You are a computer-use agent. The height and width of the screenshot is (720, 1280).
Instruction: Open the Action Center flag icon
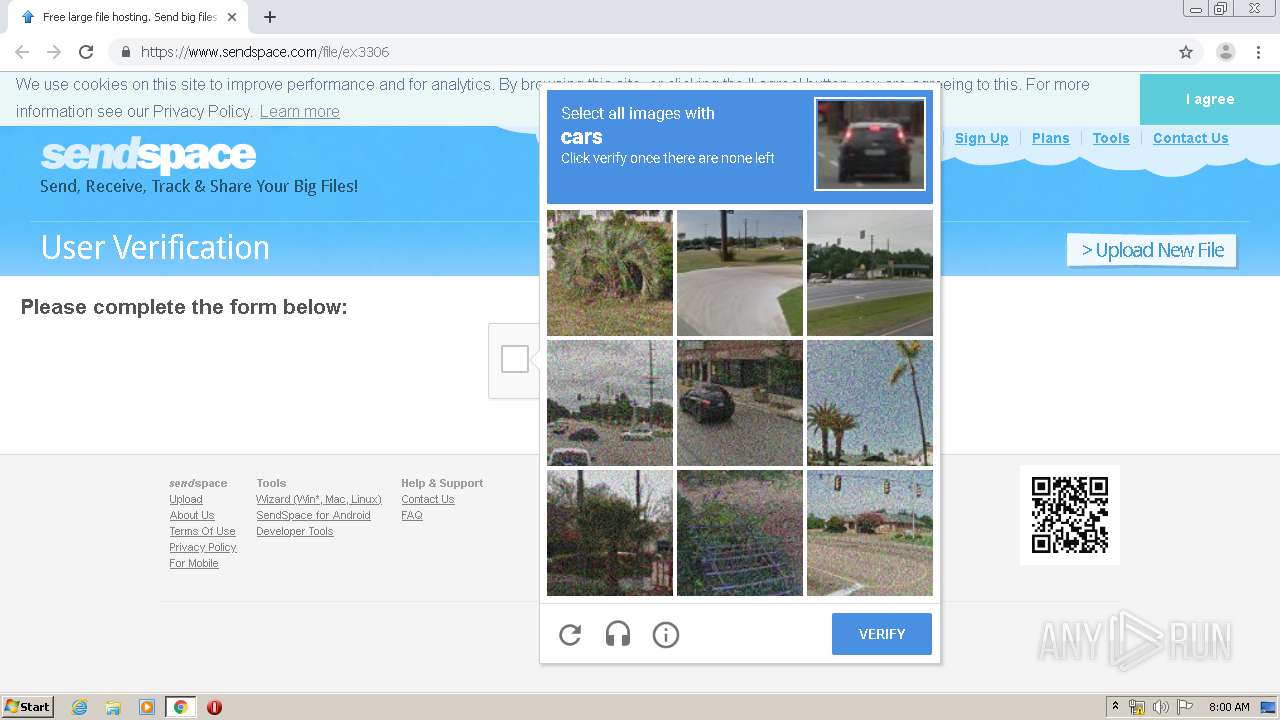coord(1185,707)
